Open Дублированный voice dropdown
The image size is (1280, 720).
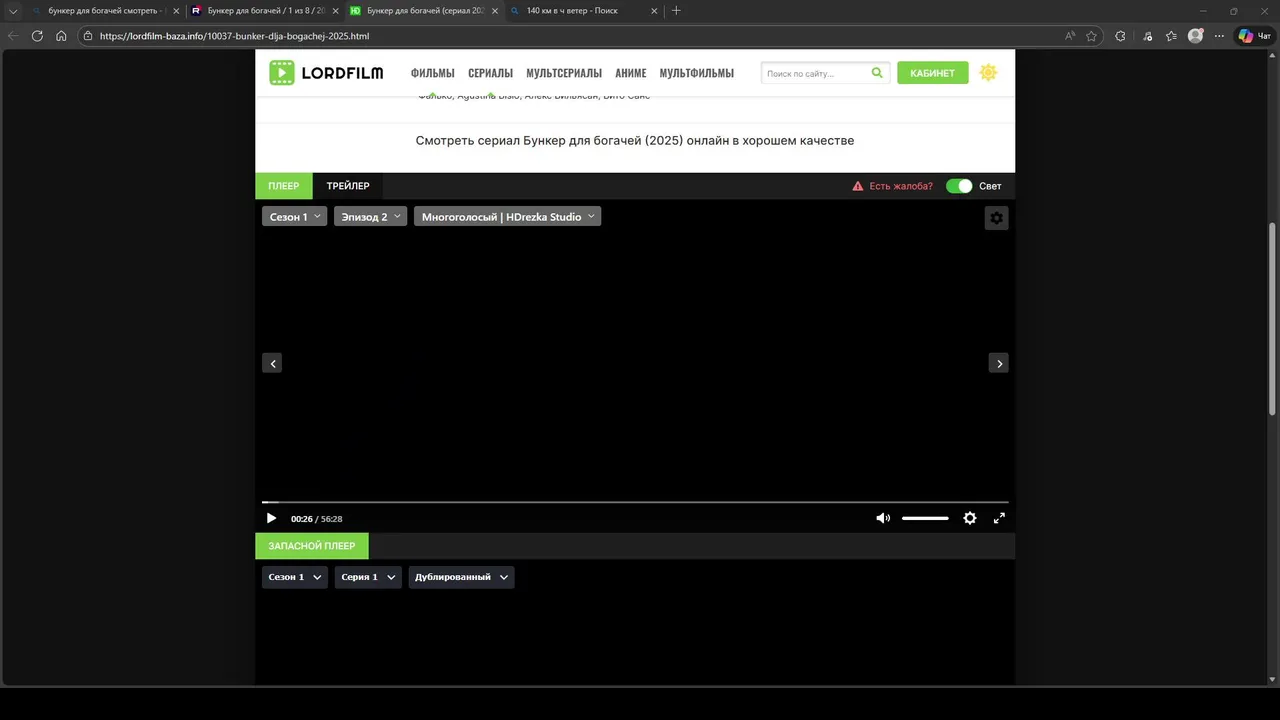[x=461, y=577]
